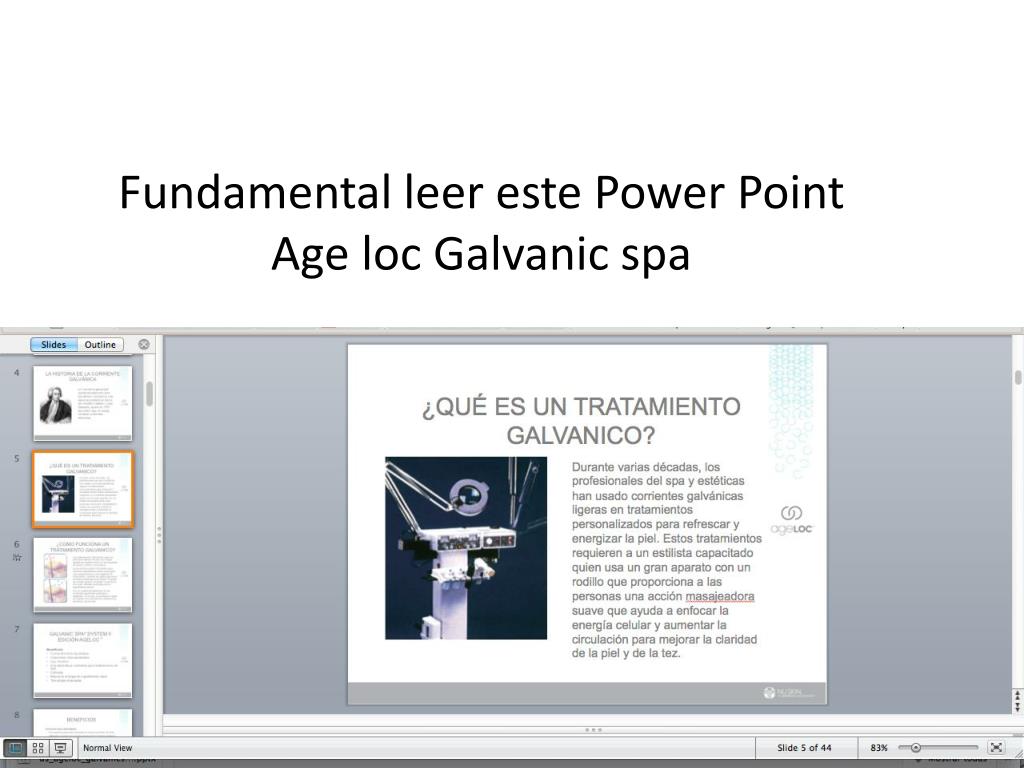Viewport: 1024px width, 768px height.
Task: Select slide 5 highlighted thumbnail
Action: (x=82, y=488)
